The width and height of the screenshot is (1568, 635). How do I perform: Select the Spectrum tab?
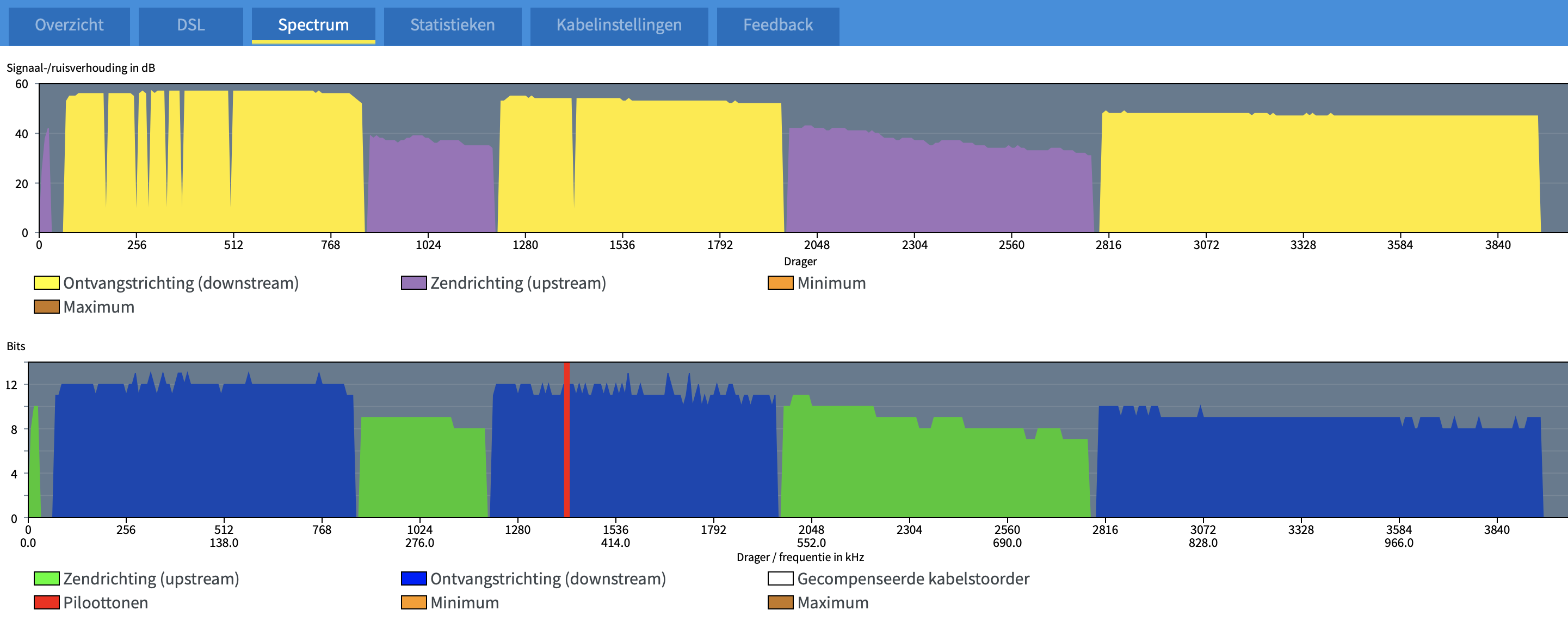[x=313, y=25]
